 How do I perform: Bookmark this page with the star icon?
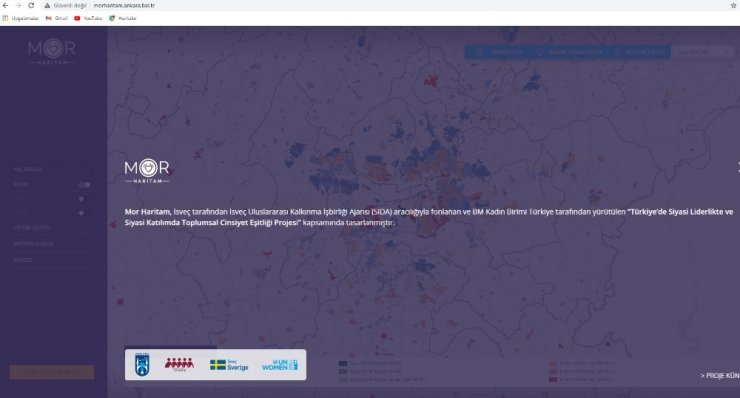point(734,5)
